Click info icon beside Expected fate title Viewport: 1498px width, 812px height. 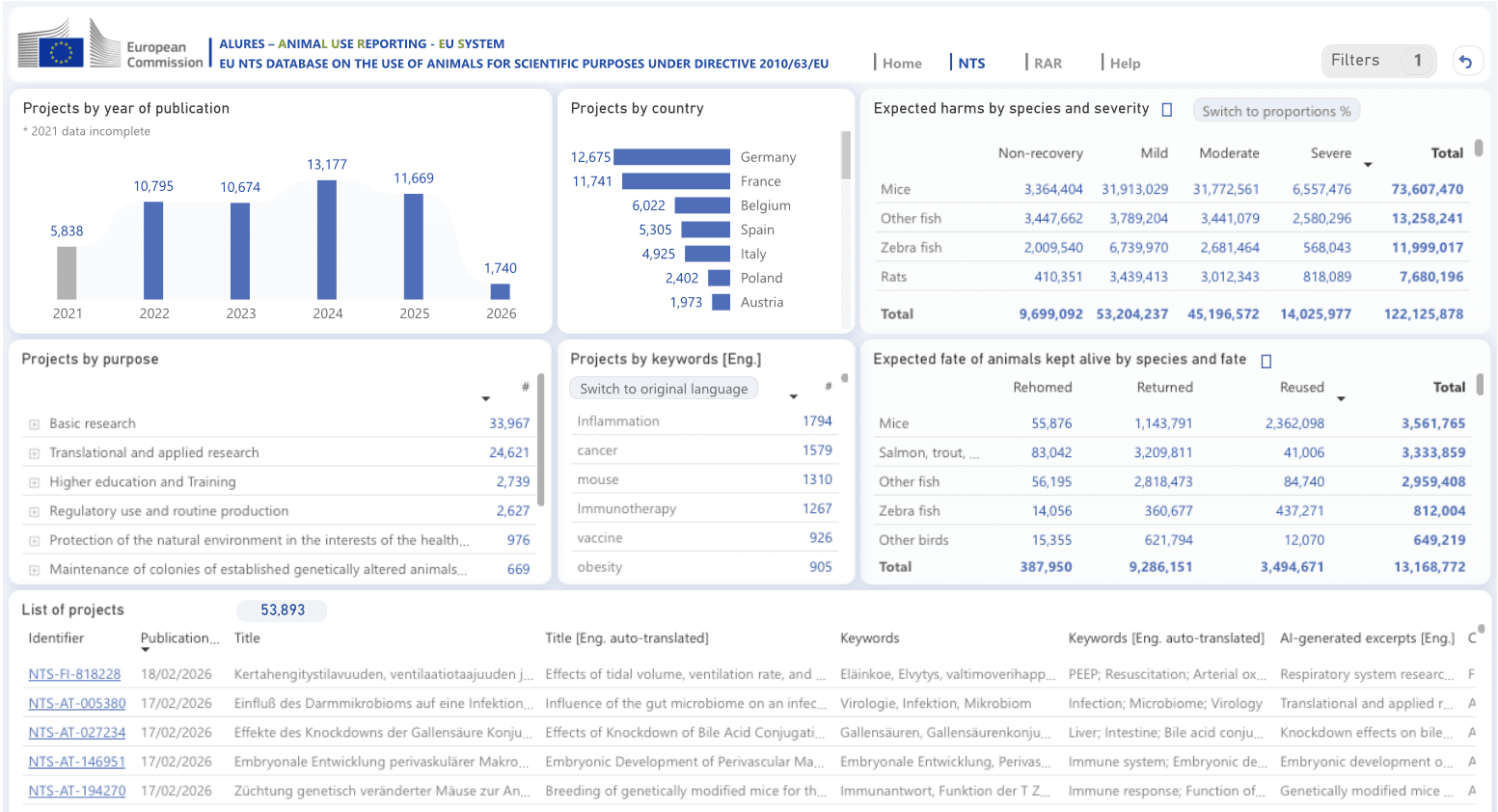pos(1266,361)
